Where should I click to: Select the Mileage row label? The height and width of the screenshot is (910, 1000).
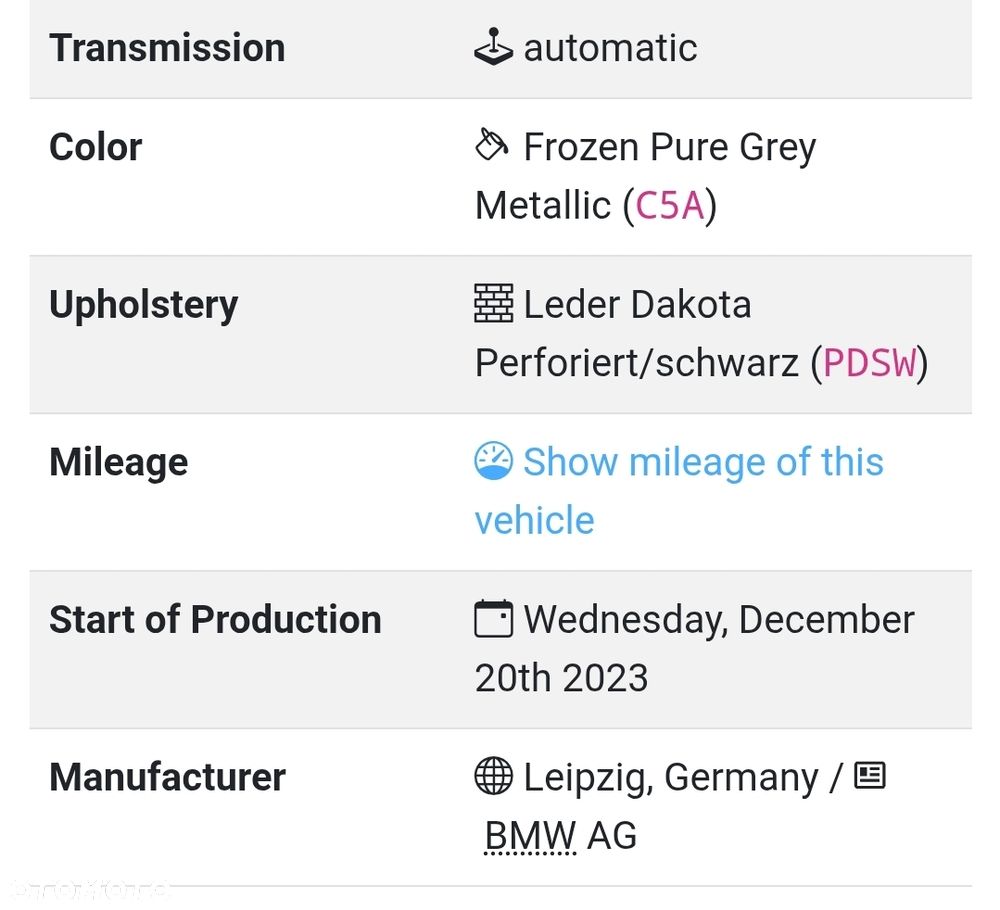pos(119,462)
